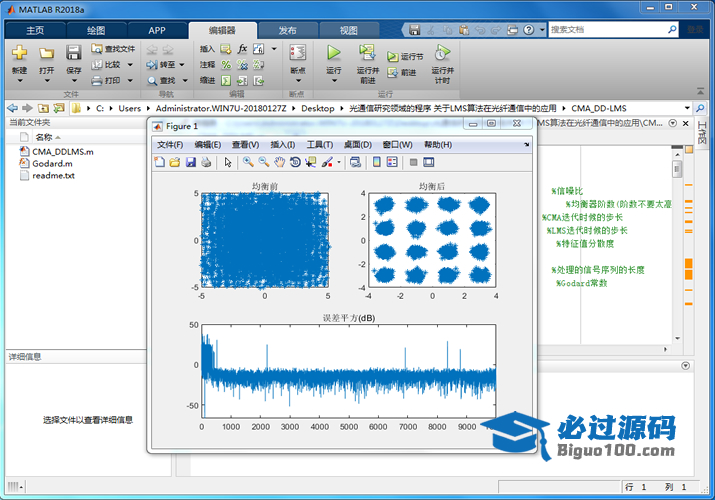Click the Save (保存) floppy disk icon in the ribbon

pos(73,53)
